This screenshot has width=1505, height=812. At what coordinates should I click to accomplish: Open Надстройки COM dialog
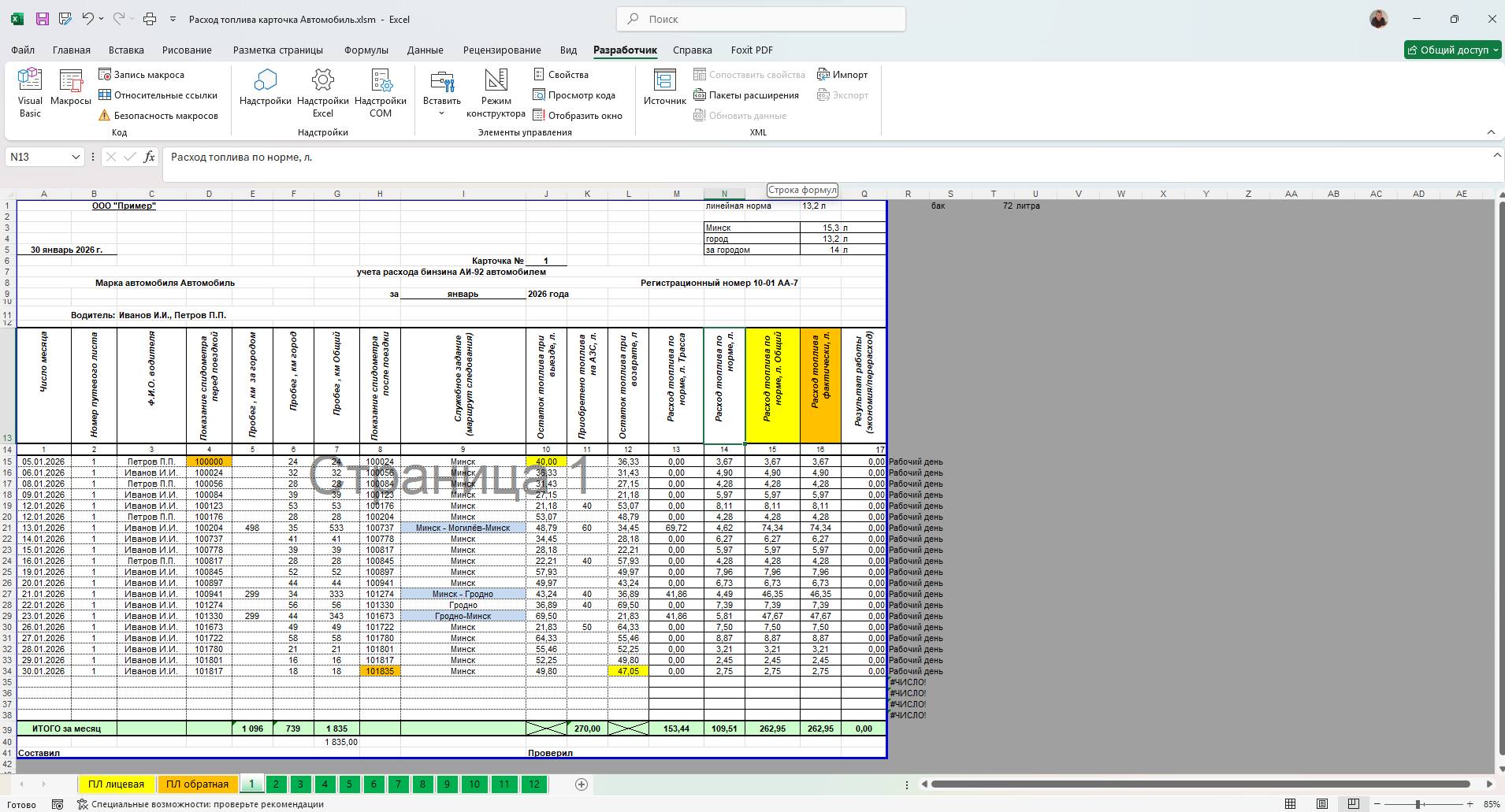coord(381,93)
